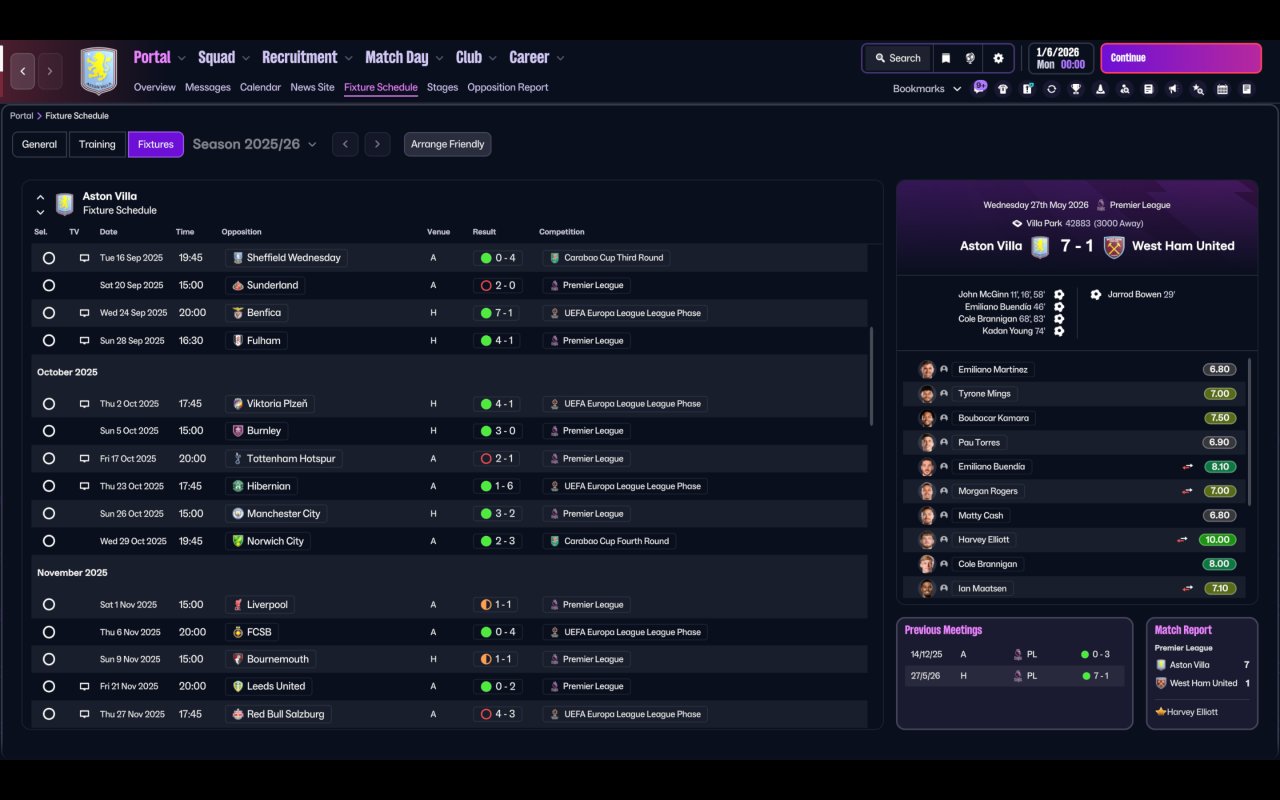Open the shirt kit bookmark icon
This screenshot has height=800, width=1280.
(x=1003, y=89)
